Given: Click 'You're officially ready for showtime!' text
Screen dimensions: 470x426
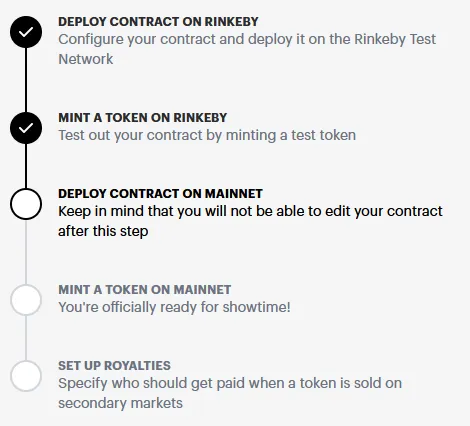Looking at the screenshot, I should [x=174, y=307].
